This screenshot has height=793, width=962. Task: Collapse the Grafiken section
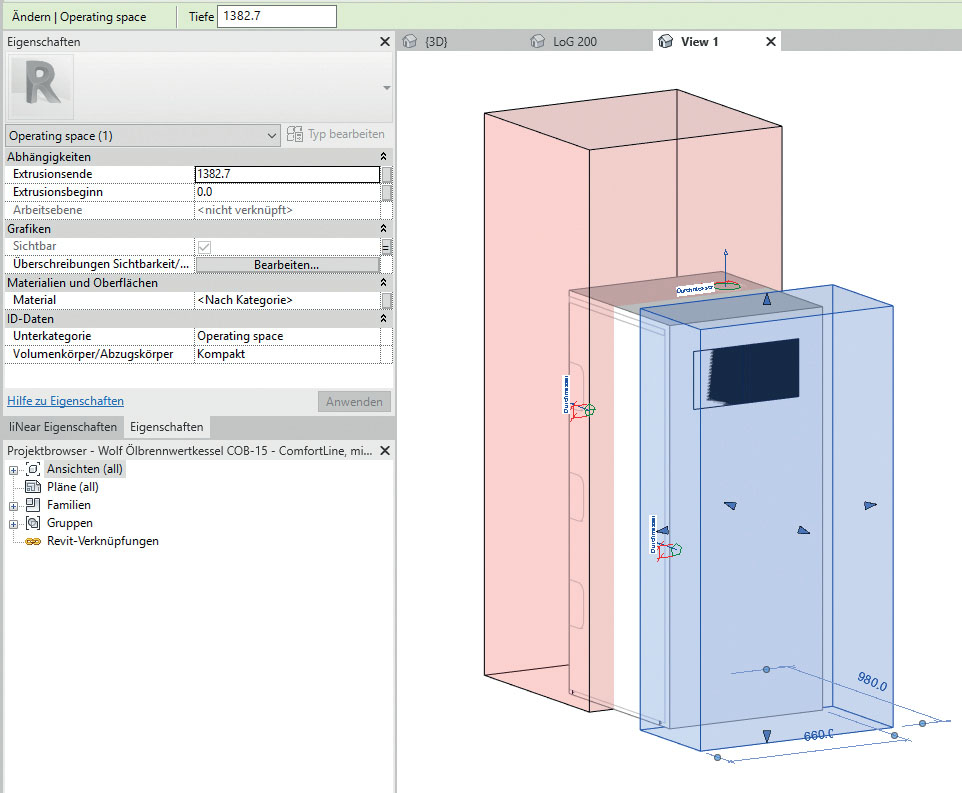pyautogui.click(x=383, y=229)
